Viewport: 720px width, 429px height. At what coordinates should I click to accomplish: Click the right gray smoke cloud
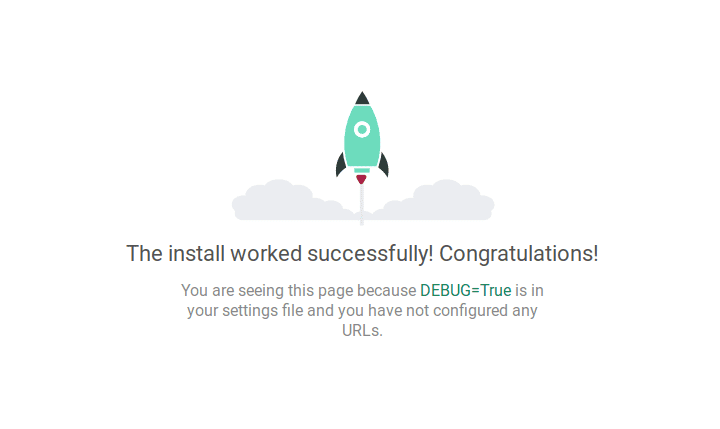pyautogui.click(x=434, y=201)
